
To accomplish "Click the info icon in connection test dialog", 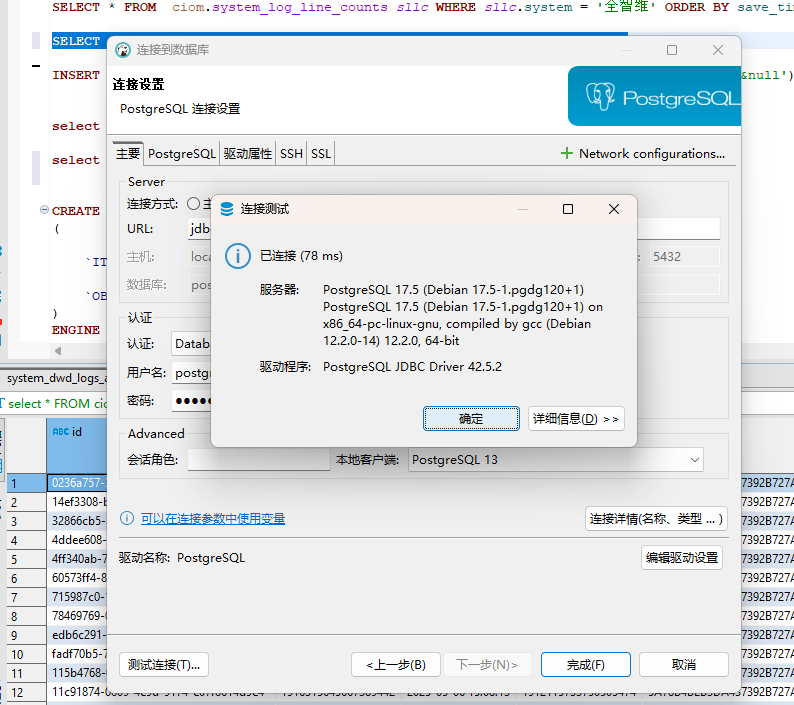I will [x=237, y=256].
